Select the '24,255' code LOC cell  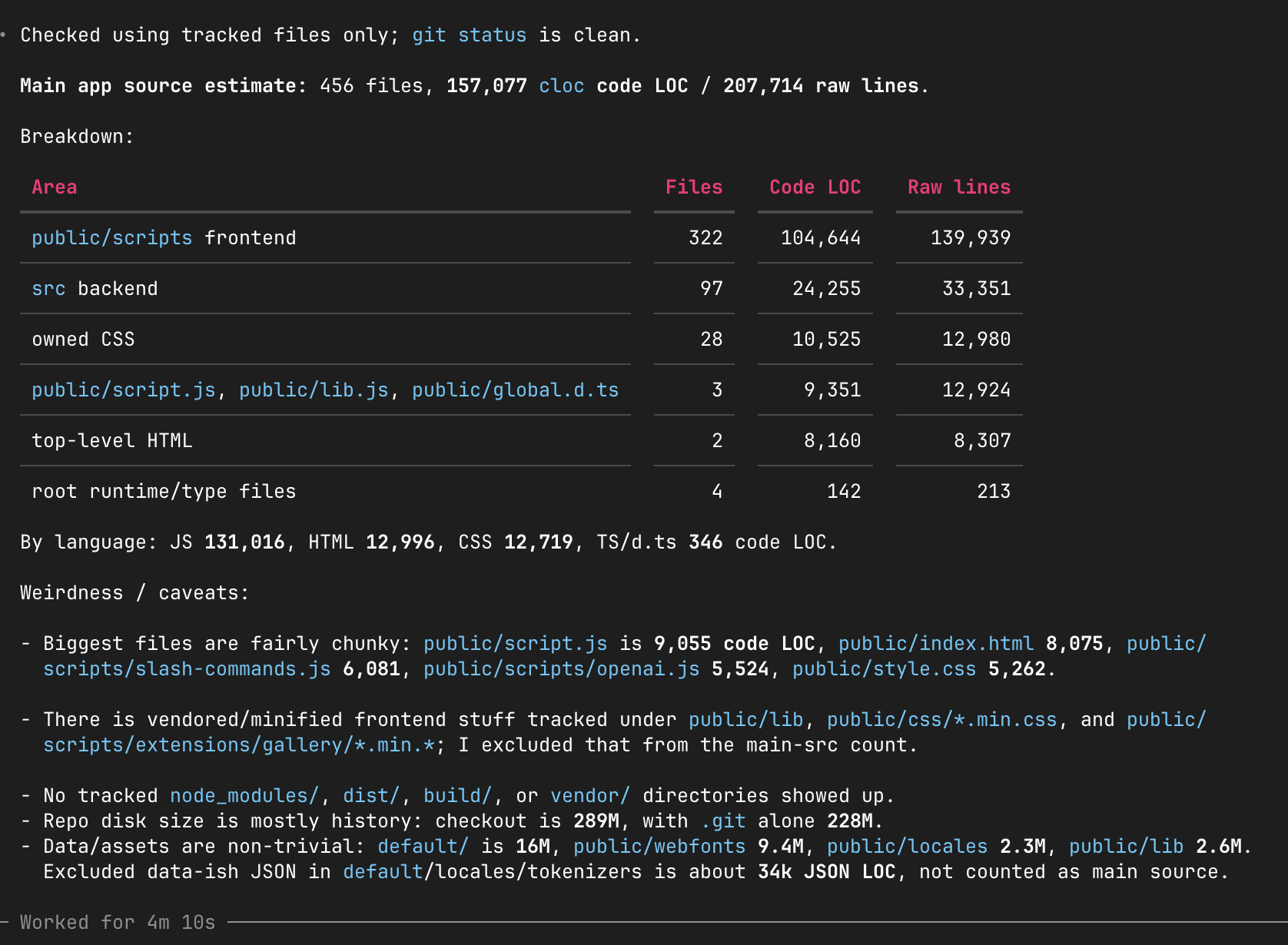click(827, 289)
